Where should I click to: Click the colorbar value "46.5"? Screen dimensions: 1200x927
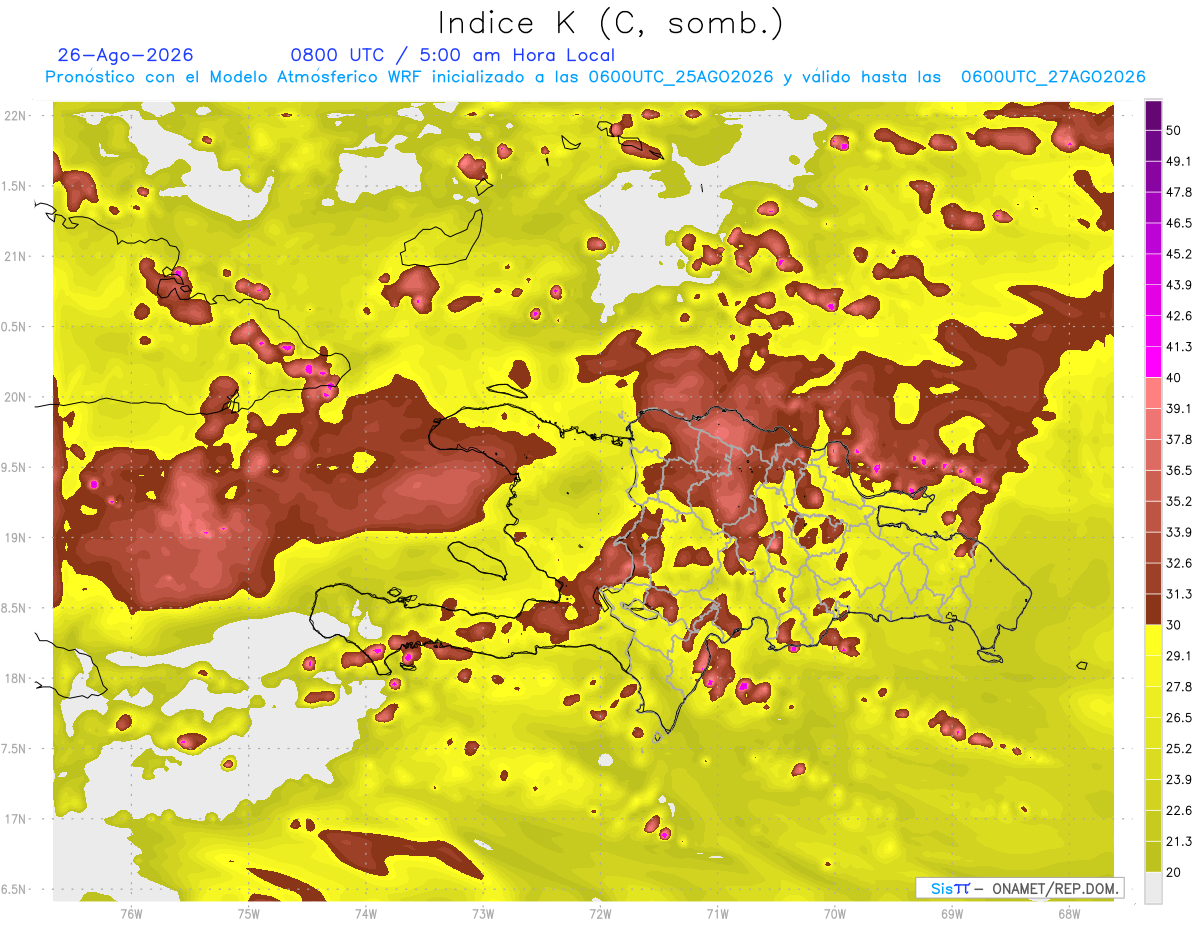click(1179, 223)
